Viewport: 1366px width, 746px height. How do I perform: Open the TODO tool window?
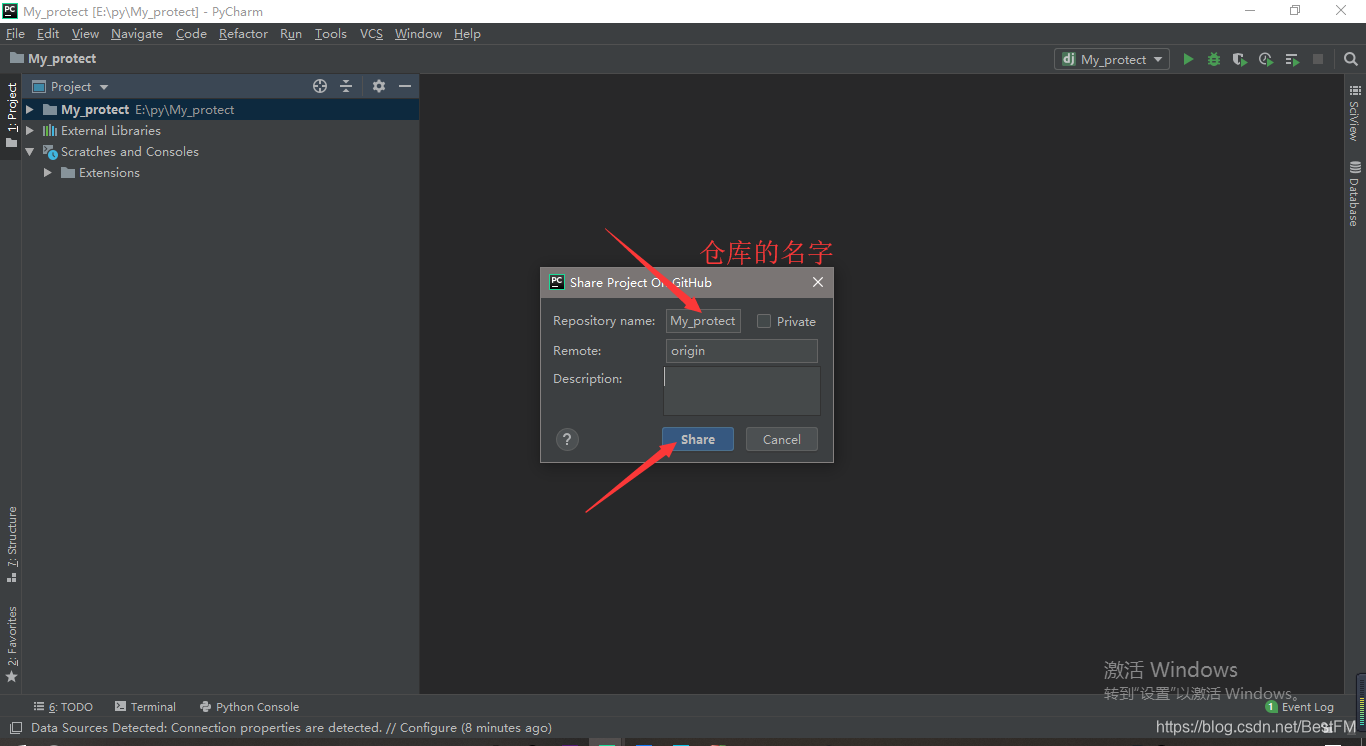[63, 707]
